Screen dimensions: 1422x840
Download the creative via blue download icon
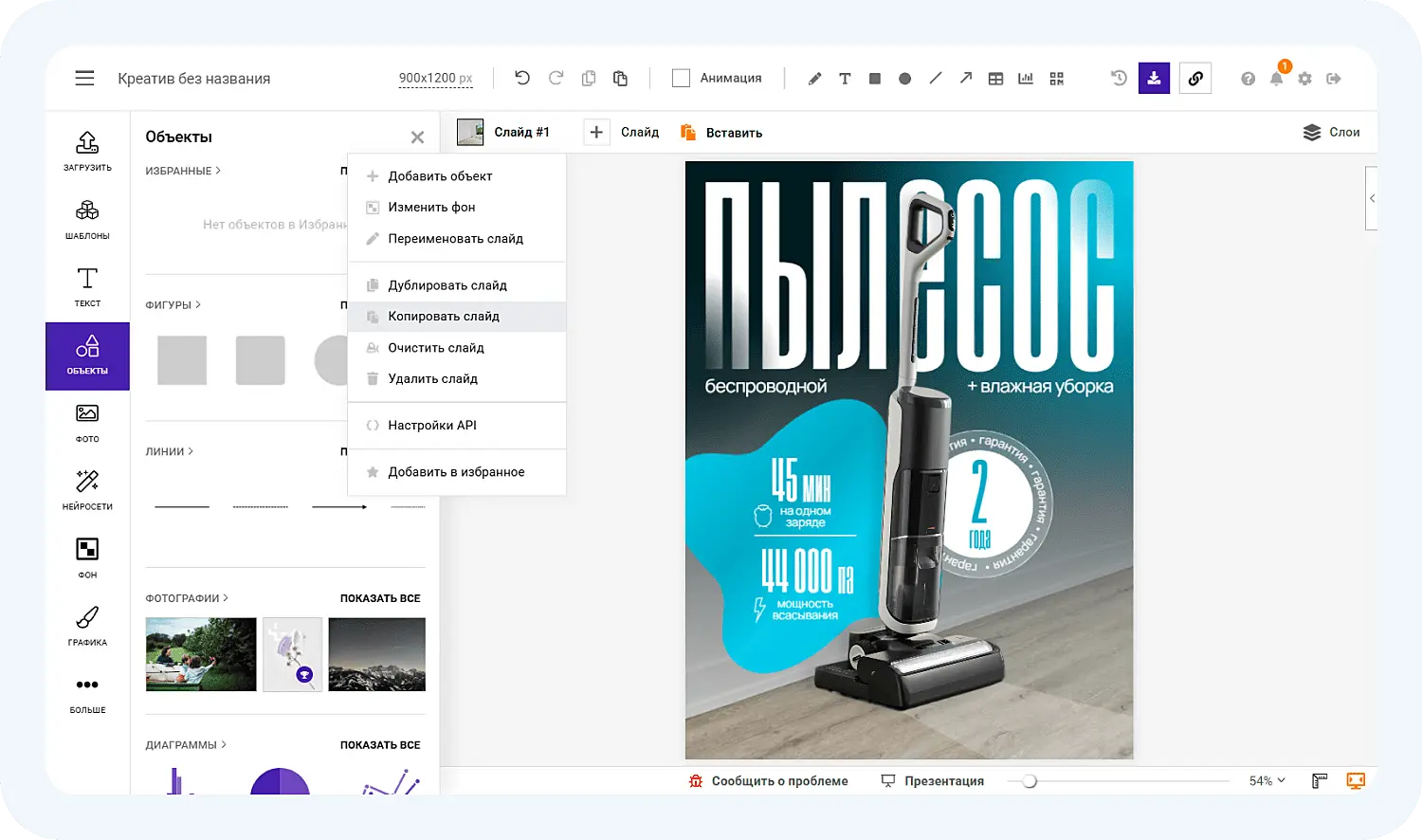pos(1154,78)
